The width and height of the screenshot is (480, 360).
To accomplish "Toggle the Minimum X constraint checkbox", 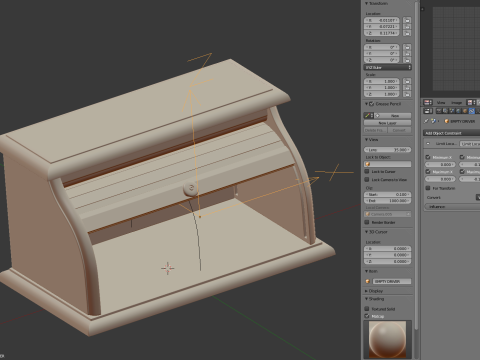I will click(x=428, y=157).
